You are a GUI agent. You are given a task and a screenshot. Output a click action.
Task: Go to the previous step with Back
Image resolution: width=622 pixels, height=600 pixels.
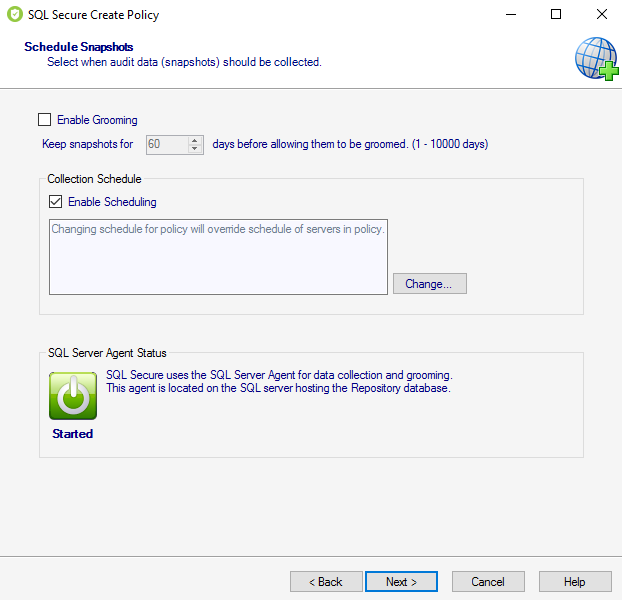tap(326, 582)
